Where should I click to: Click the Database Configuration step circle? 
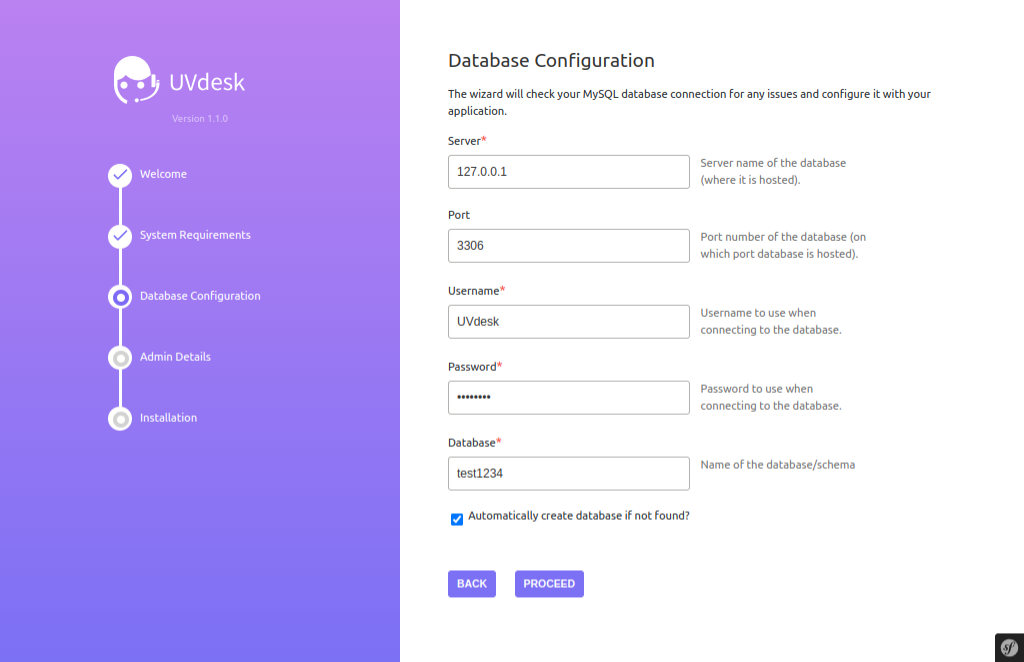(x=120, y=297)
